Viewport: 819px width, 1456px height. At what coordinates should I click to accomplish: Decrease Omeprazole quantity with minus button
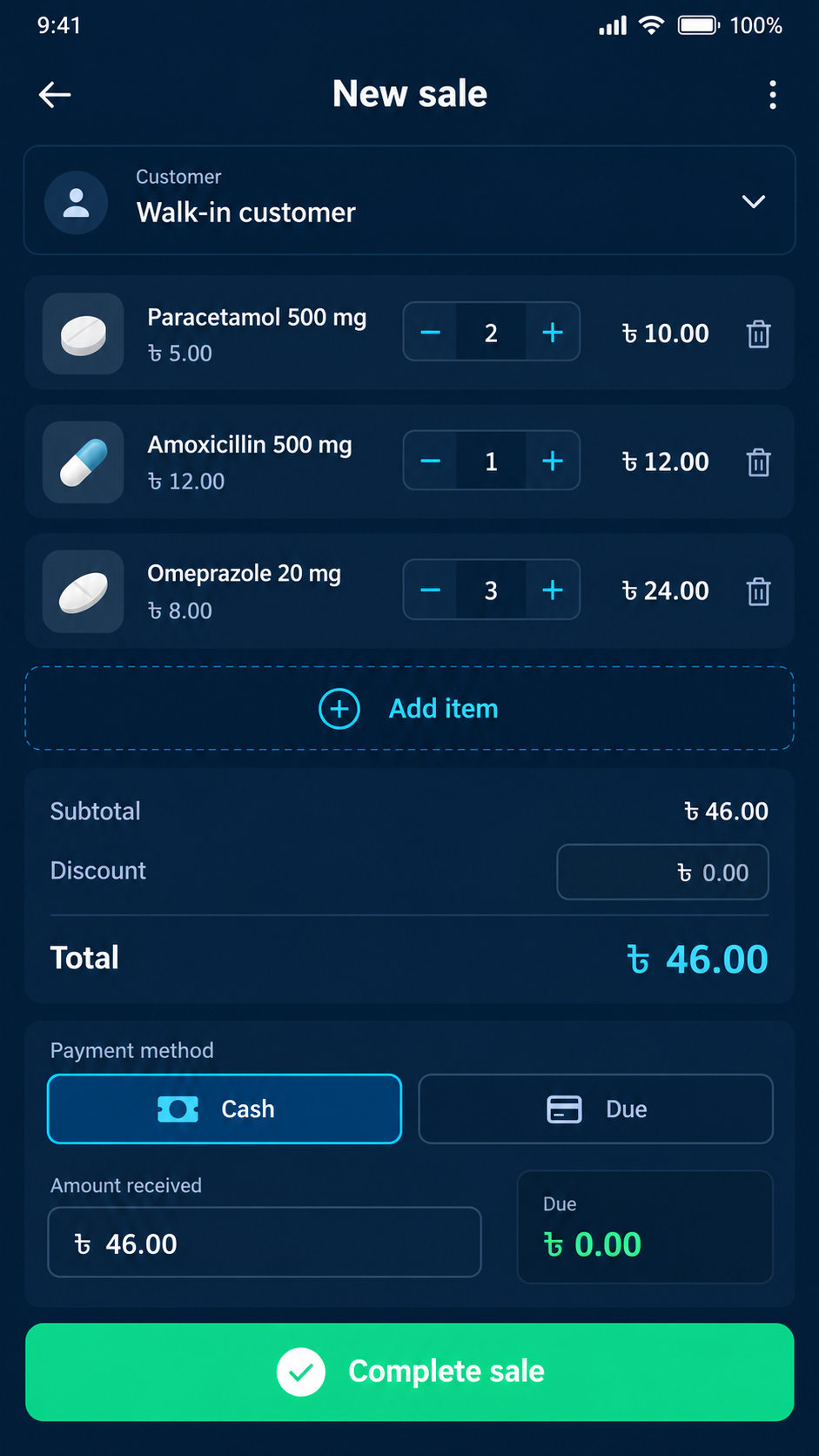(x=431, y=590)
